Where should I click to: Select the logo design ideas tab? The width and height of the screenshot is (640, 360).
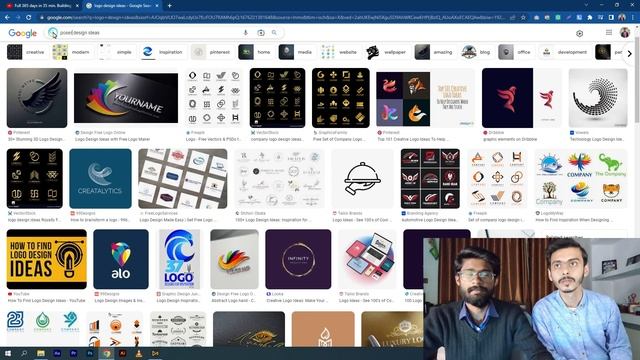pos(122,6)
